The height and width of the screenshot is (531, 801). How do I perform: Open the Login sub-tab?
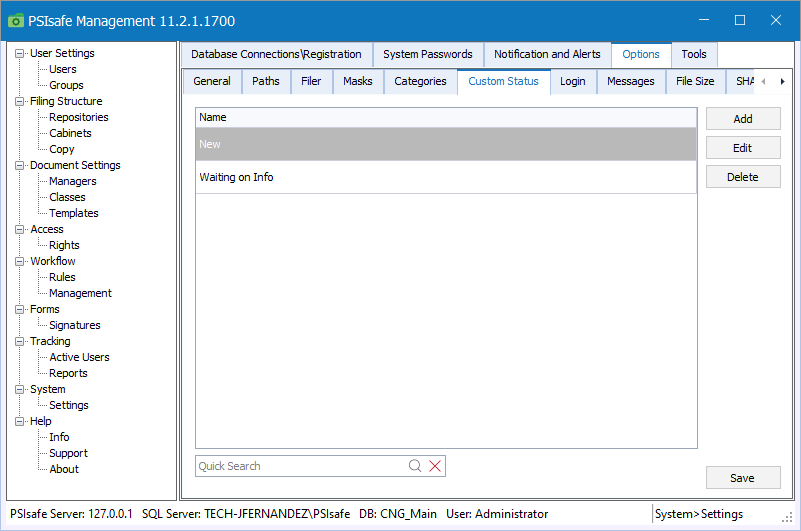point(573,81)
